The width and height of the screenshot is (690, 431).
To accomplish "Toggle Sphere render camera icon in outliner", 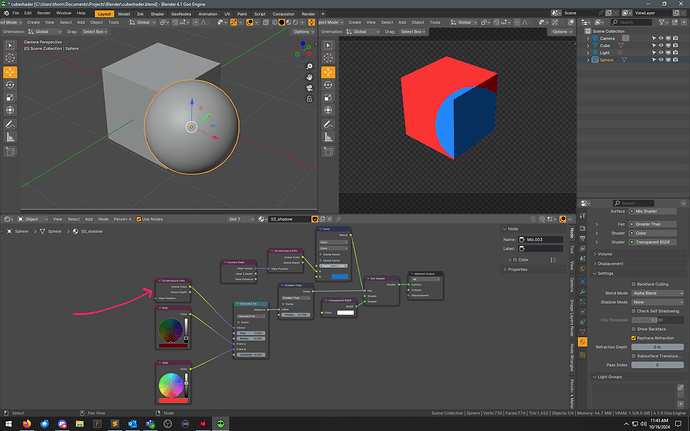I will [x=675, y=59].
